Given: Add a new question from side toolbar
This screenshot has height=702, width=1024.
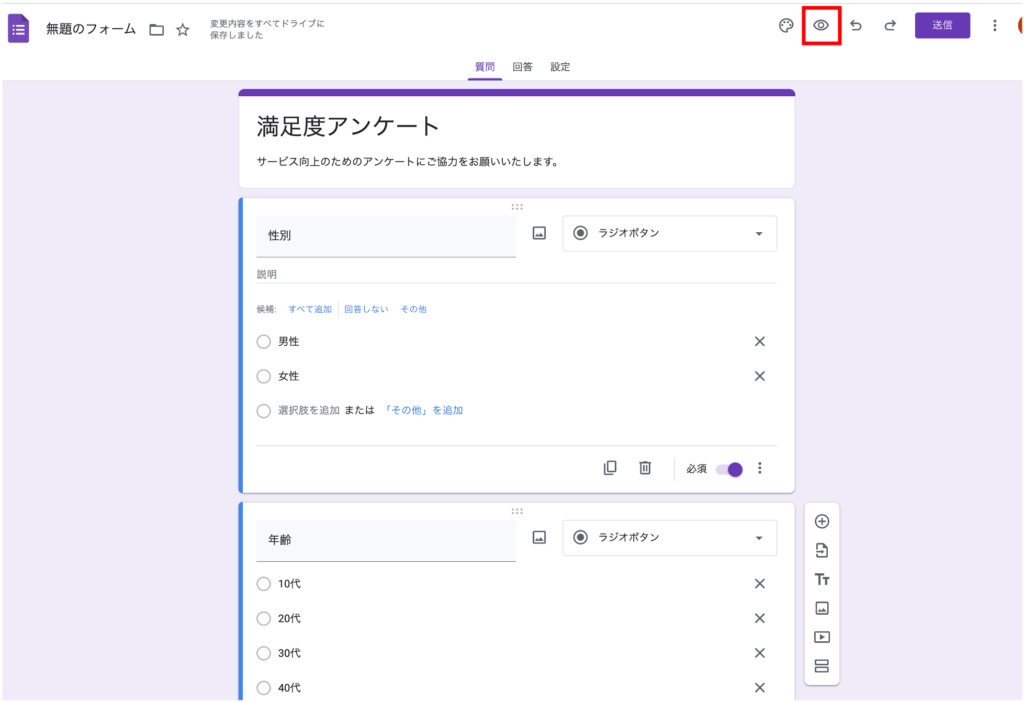Looking at the screenshot, I should click(x=822, y=521).
